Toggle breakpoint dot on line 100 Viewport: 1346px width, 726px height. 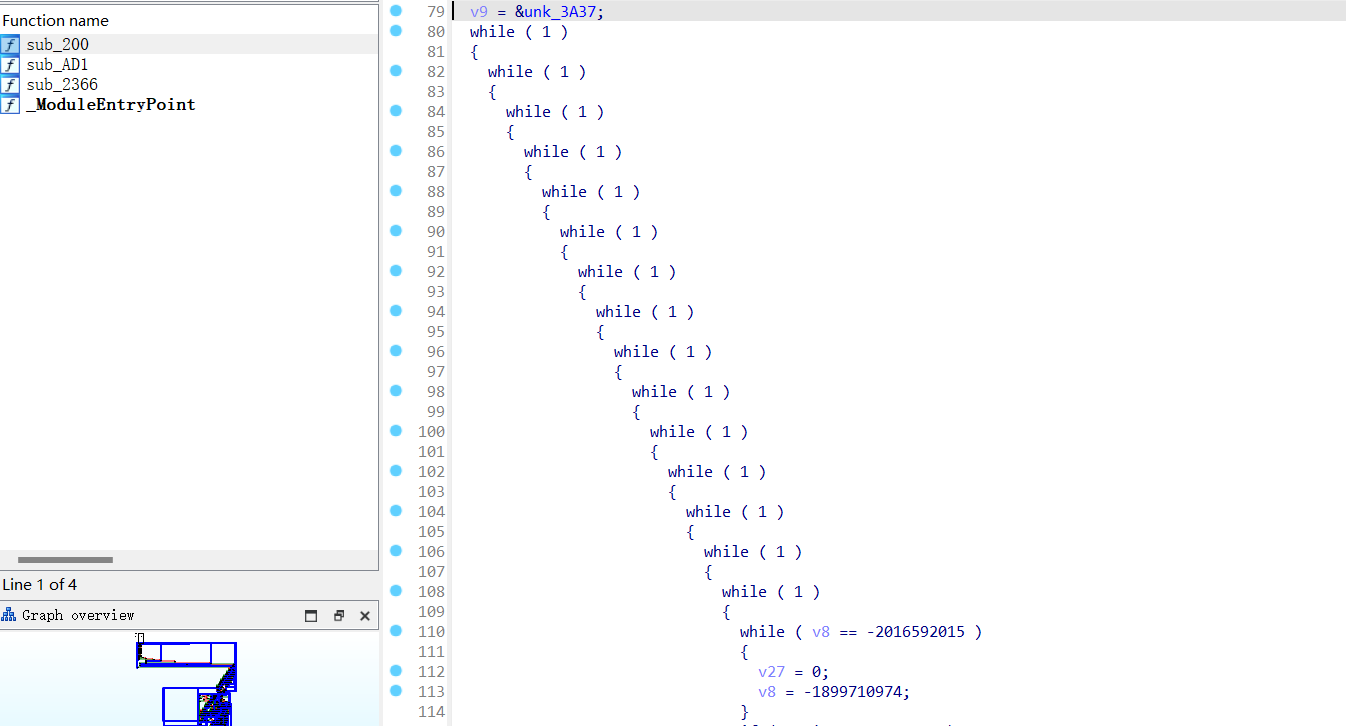[396, 431]
